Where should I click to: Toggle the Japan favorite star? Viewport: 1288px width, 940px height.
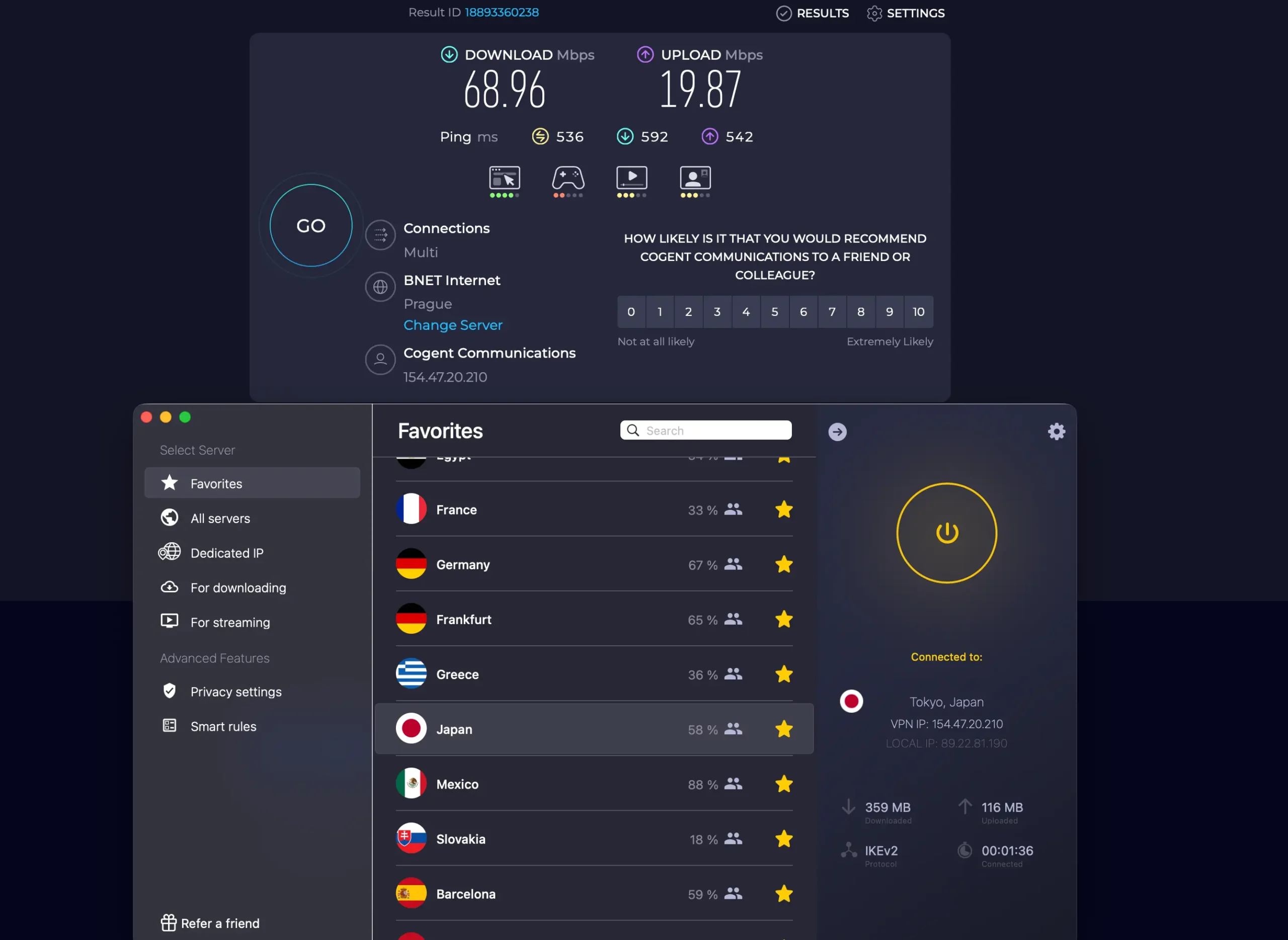[x=784, y=729]
